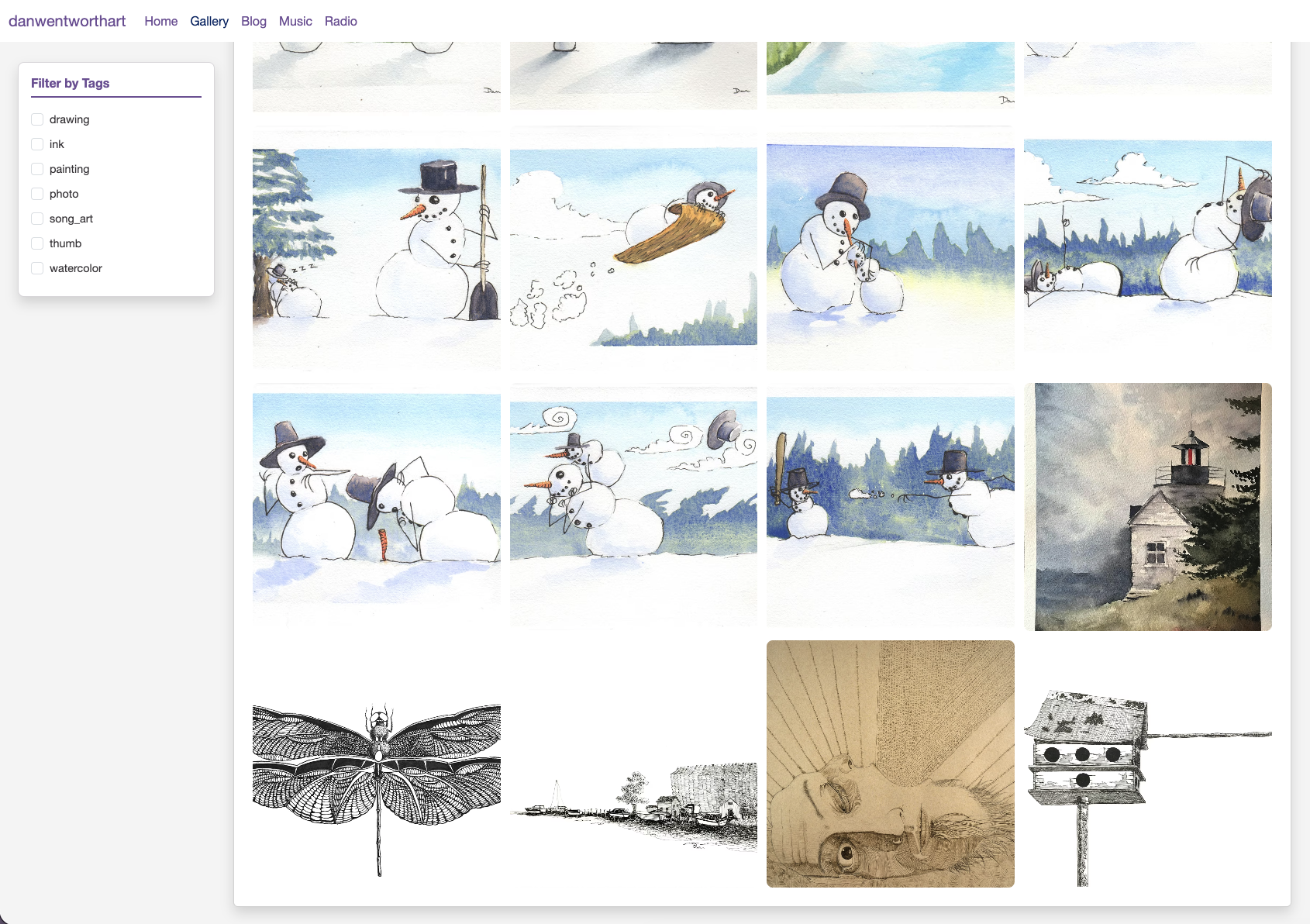View the snowman with baseball bat painting
The image size is (1310, 924).
(x=890, y=506)
